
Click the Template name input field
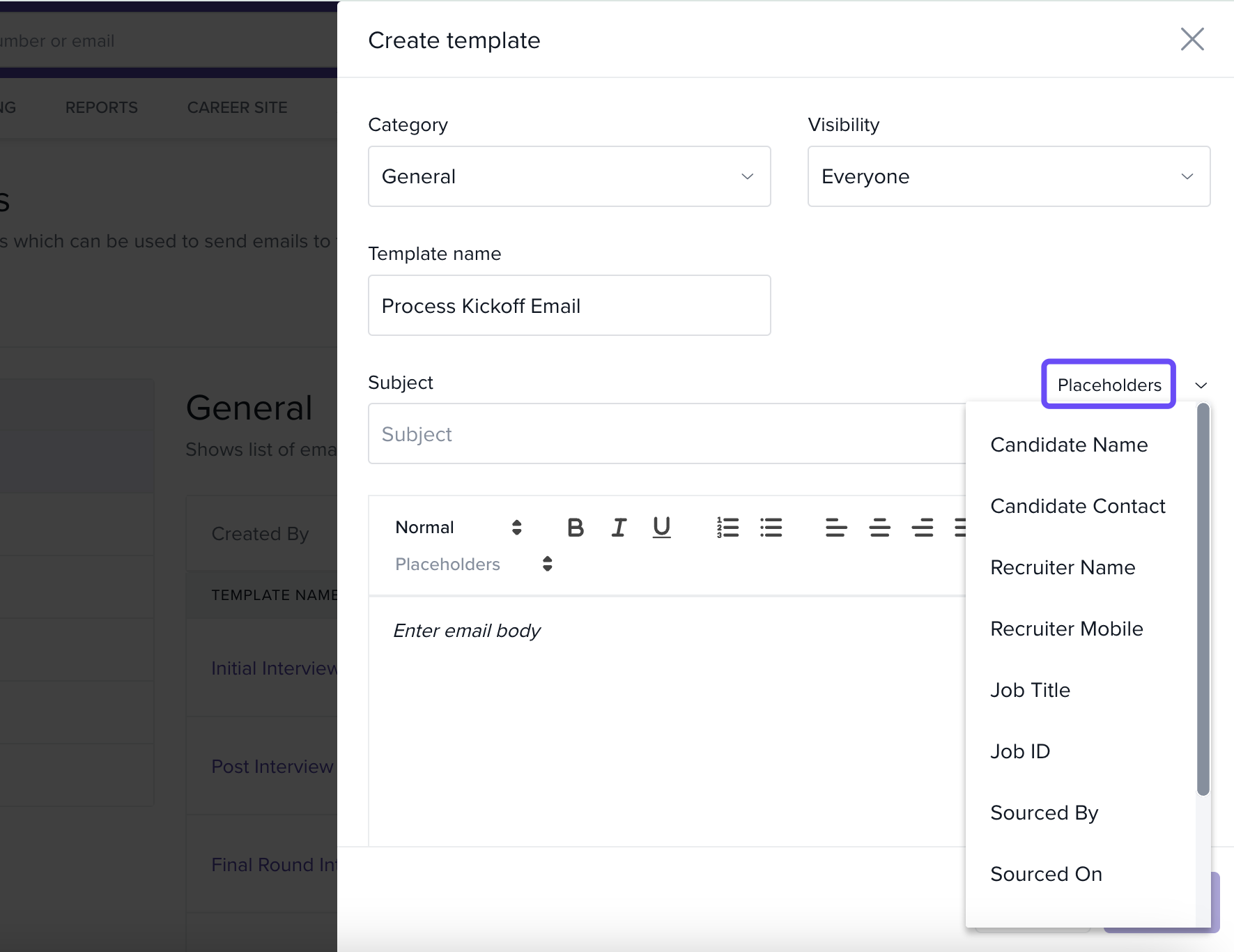(x=569, y=306)
